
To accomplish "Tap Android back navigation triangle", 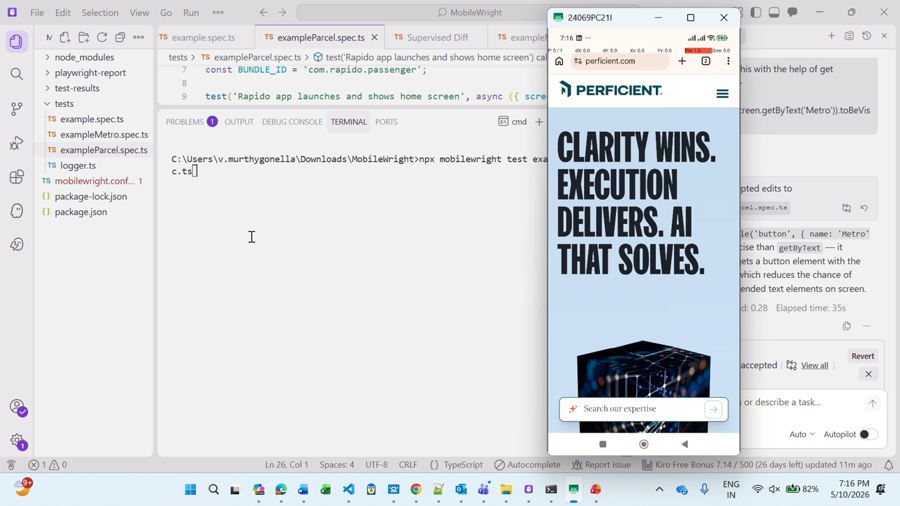I will (x=684, y=444).
